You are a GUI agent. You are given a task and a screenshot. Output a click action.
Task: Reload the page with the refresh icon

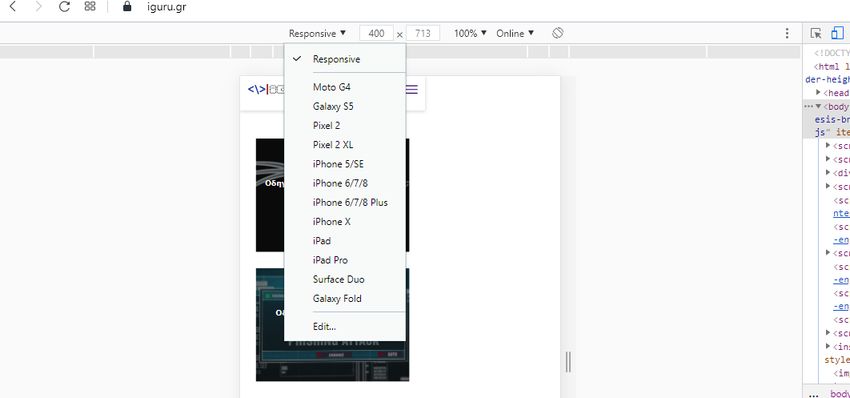pyautogui.click(x=64, y=7)
